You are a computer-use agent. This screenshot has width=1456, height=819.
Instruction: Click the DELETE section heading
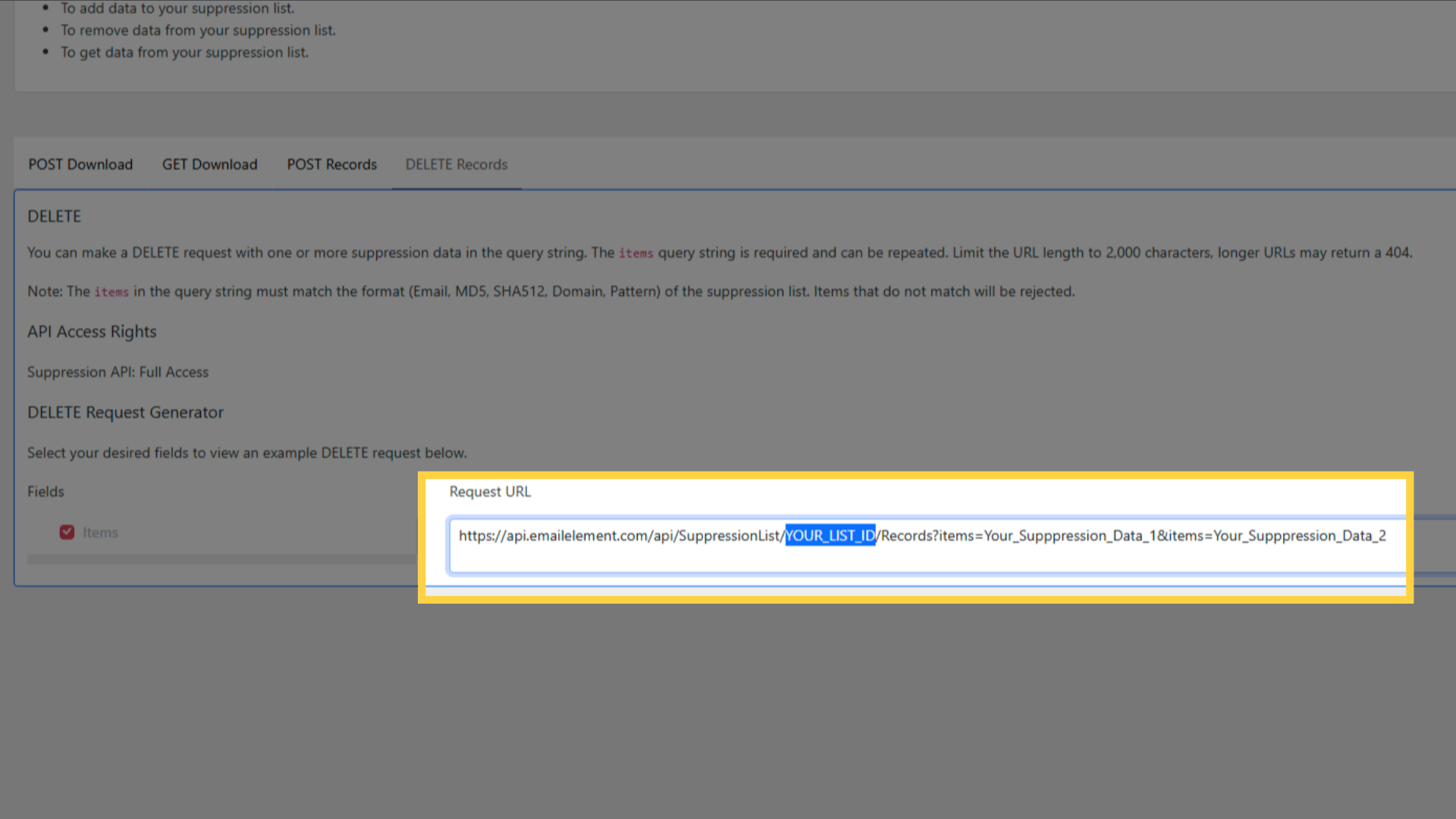[54, 216]
